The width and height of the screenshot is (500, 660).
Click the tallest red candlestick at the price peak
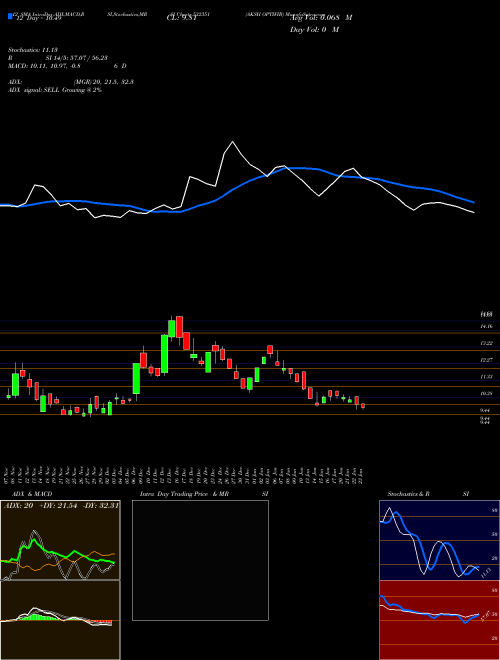coord(180,327)
